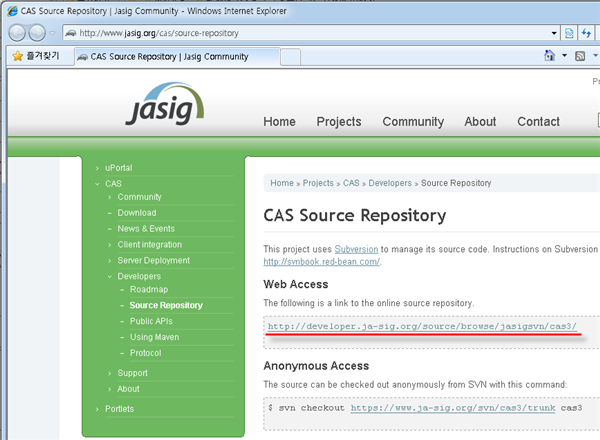Open Favorites star button
600x440 pixels.
tap(36, 56)
